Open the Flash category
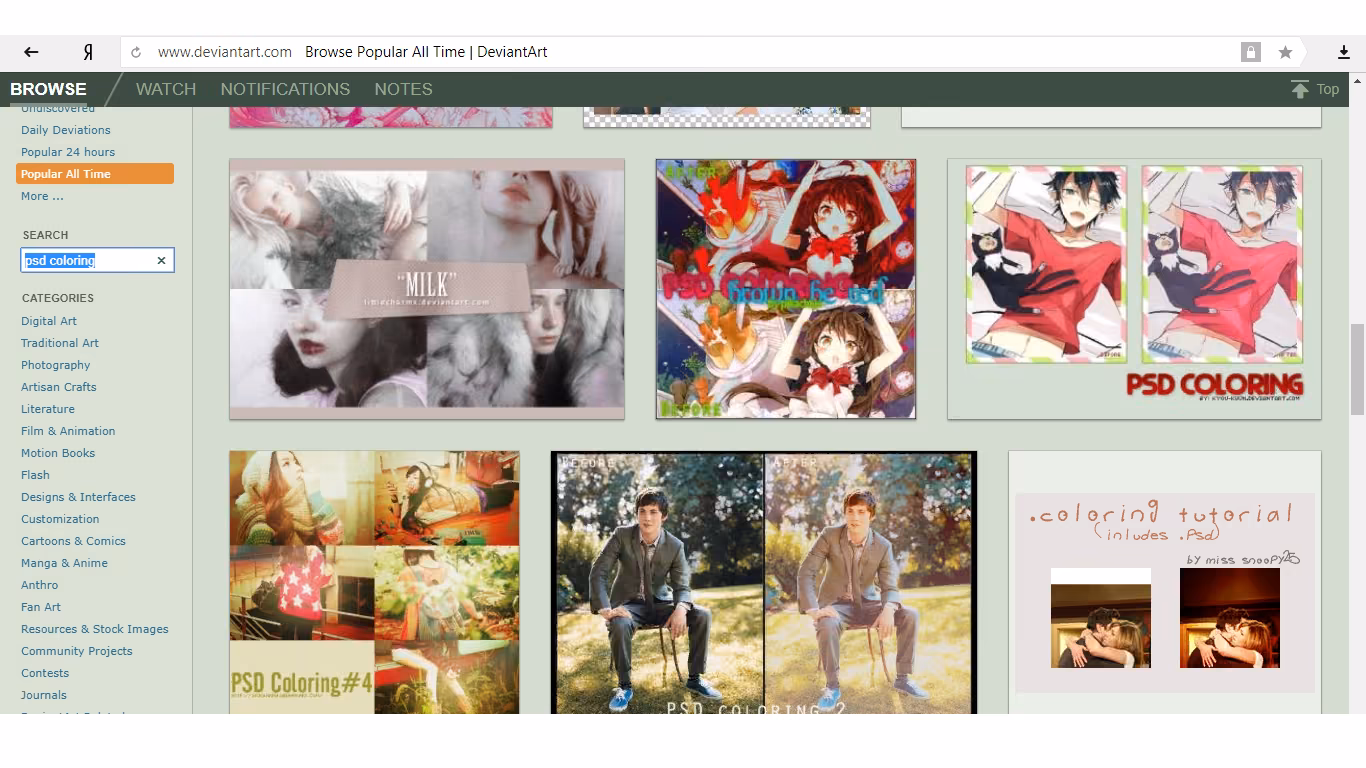1366x768 pixels. [x=35, y=475]
